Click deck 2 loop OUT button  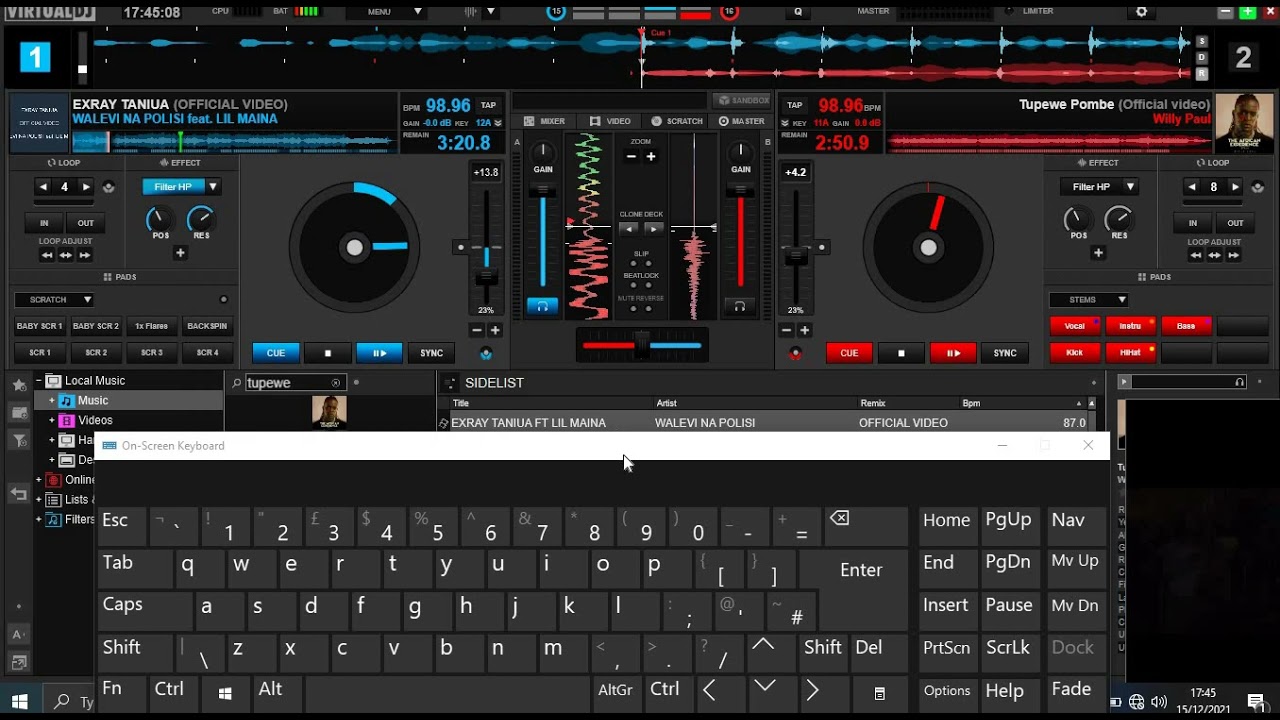[x=1235, y=223]
